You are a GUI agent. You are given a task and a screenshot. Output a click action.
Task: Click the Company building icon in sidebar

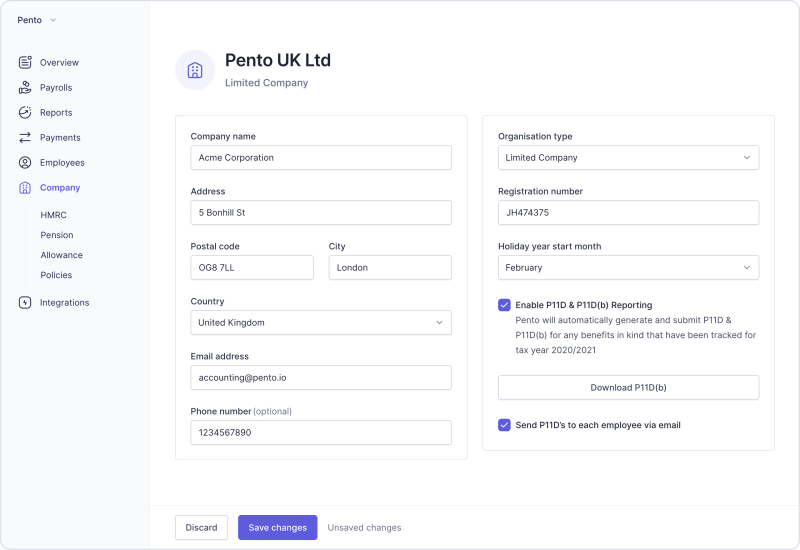click(25, 187)
